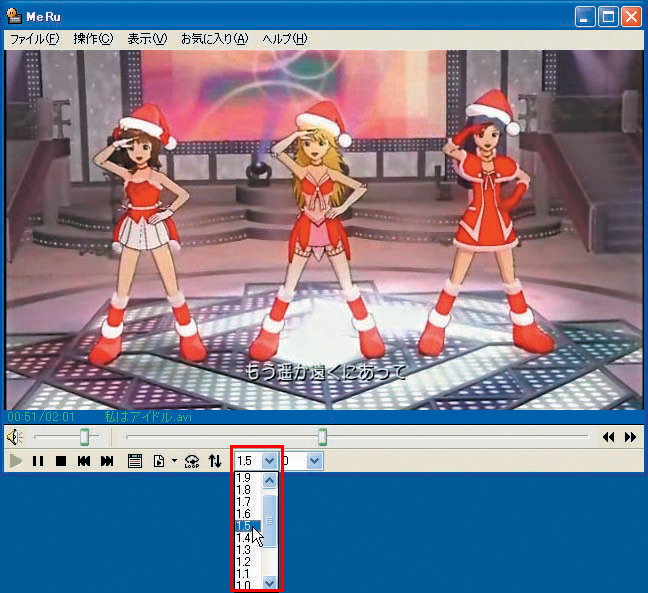
Task: Open the playback speed combo box arrow
Action: pyautogui.click(x=269, y=460)
